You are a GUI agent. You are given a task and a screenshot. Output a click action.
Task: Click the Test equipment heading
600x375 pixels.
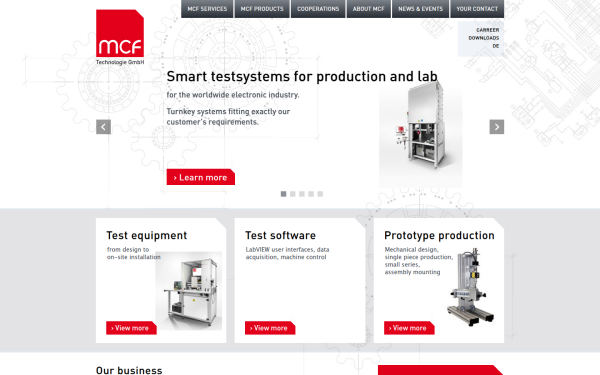point(147,235)
